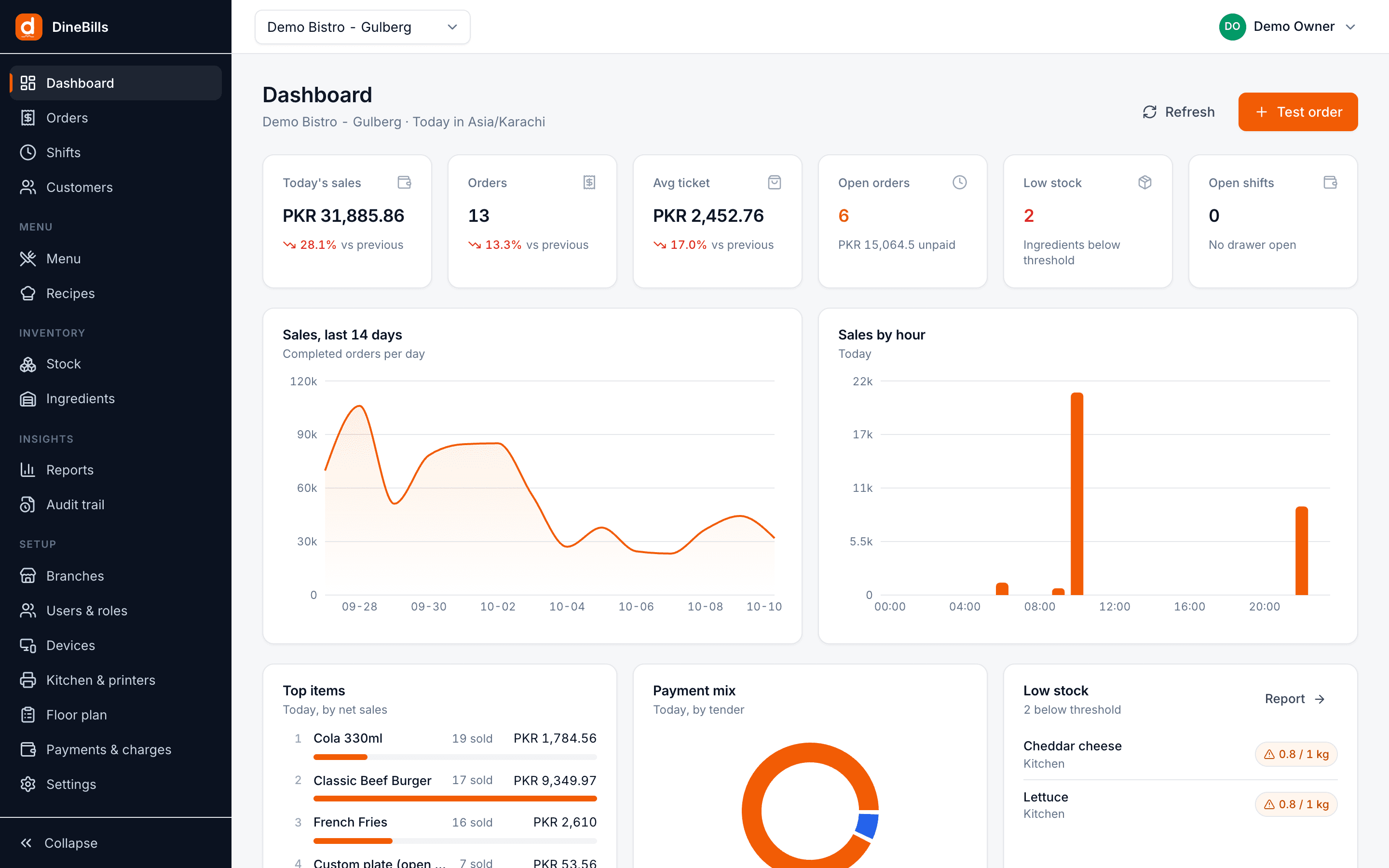Click the Branches storefront icon
This screenshot has width=1389, height=868.
(x=27, y=576)
